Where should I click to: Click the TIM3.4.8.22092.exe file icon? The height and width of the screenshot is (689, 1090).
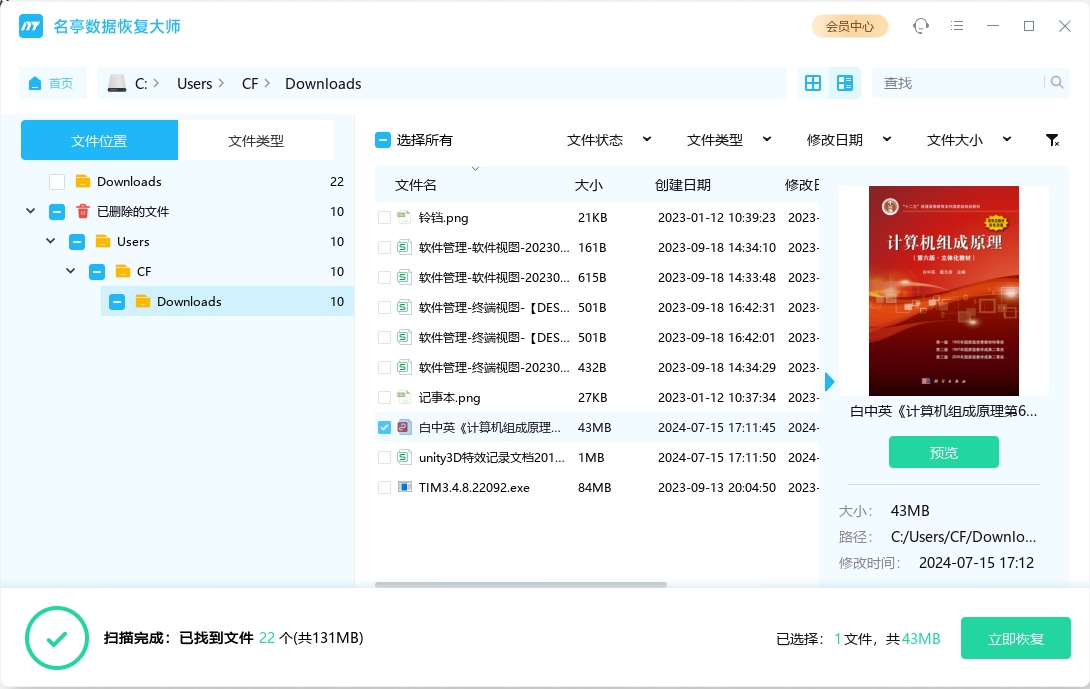tap(404, 487)
